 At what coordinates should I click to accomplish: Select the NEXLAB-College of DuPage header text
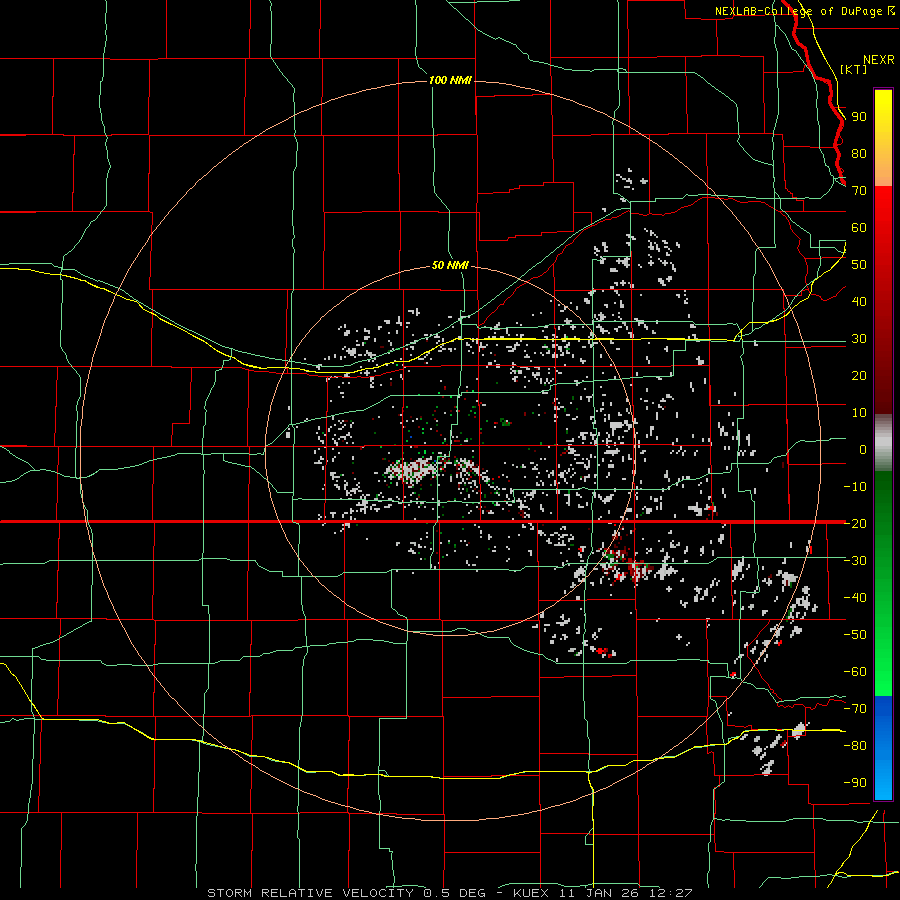pos(805,11)
